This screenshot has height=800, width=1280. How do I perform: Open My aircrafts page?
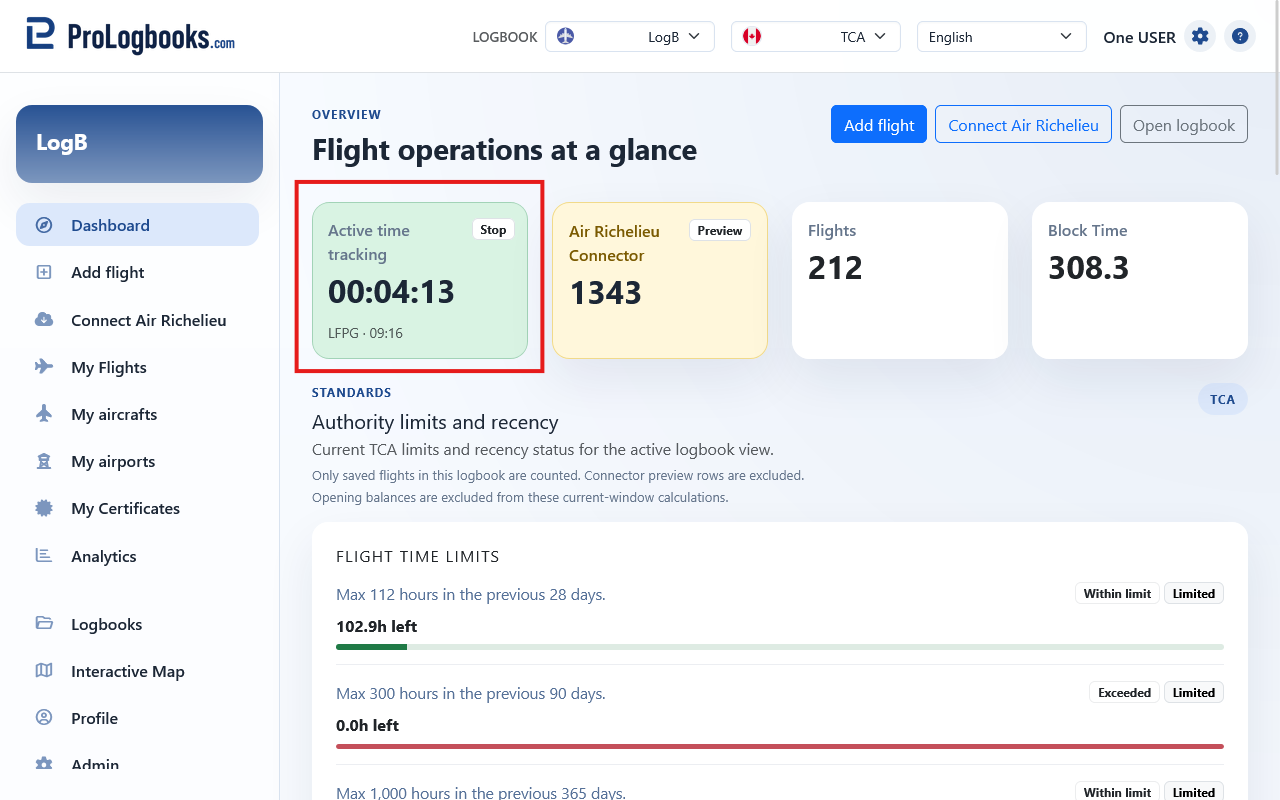coord(137,414)
